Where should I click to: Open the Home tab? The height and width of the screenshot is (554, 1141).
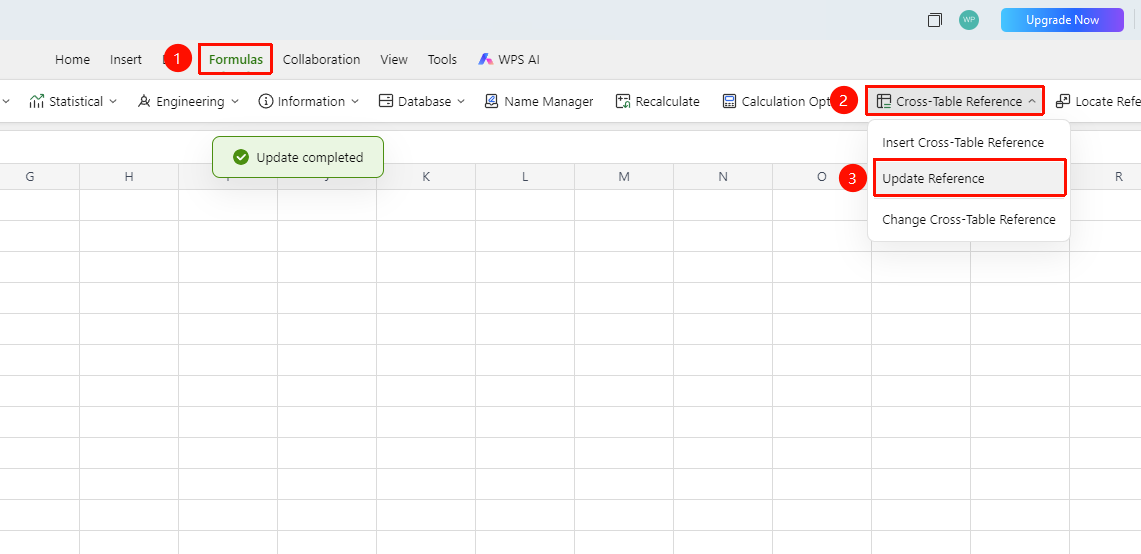click(72, 60)
